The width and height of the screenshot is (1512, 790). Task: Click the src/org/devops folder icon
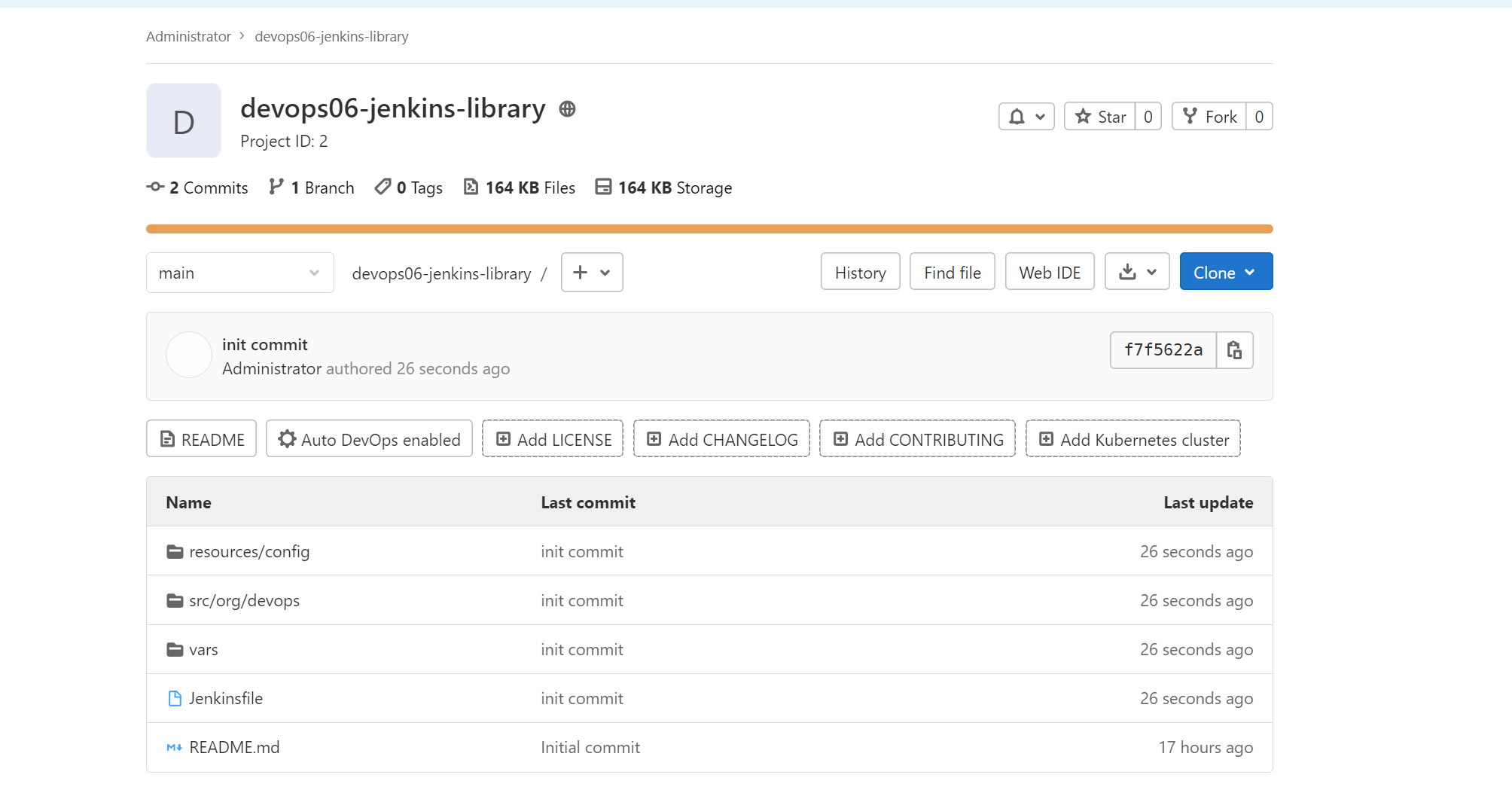click(x=175, y=600)
